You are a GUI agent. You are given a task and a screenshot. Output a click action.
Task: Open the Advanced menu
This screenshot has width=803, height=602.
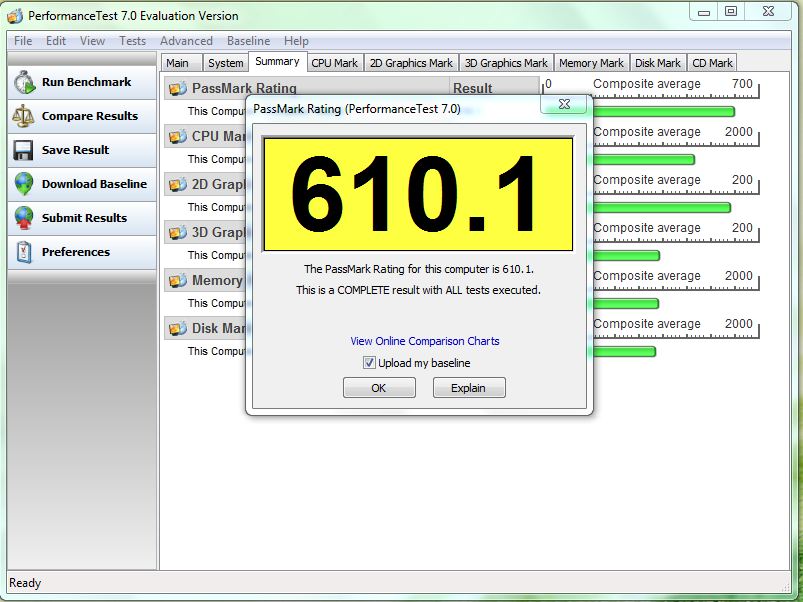coord(186,41)
